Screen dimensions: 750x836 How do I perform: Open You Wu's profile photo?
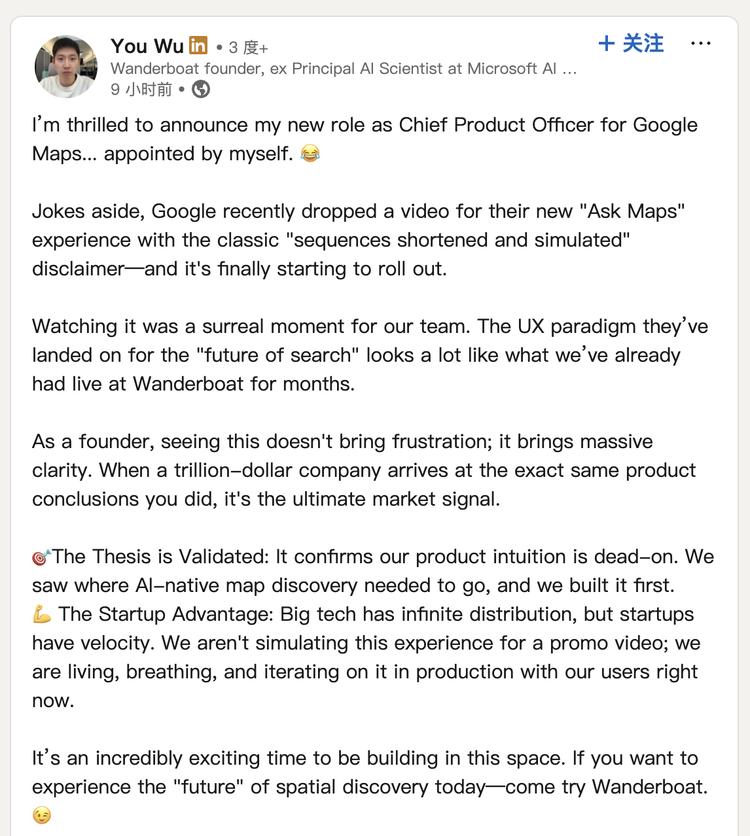click(x=67, y=67)
